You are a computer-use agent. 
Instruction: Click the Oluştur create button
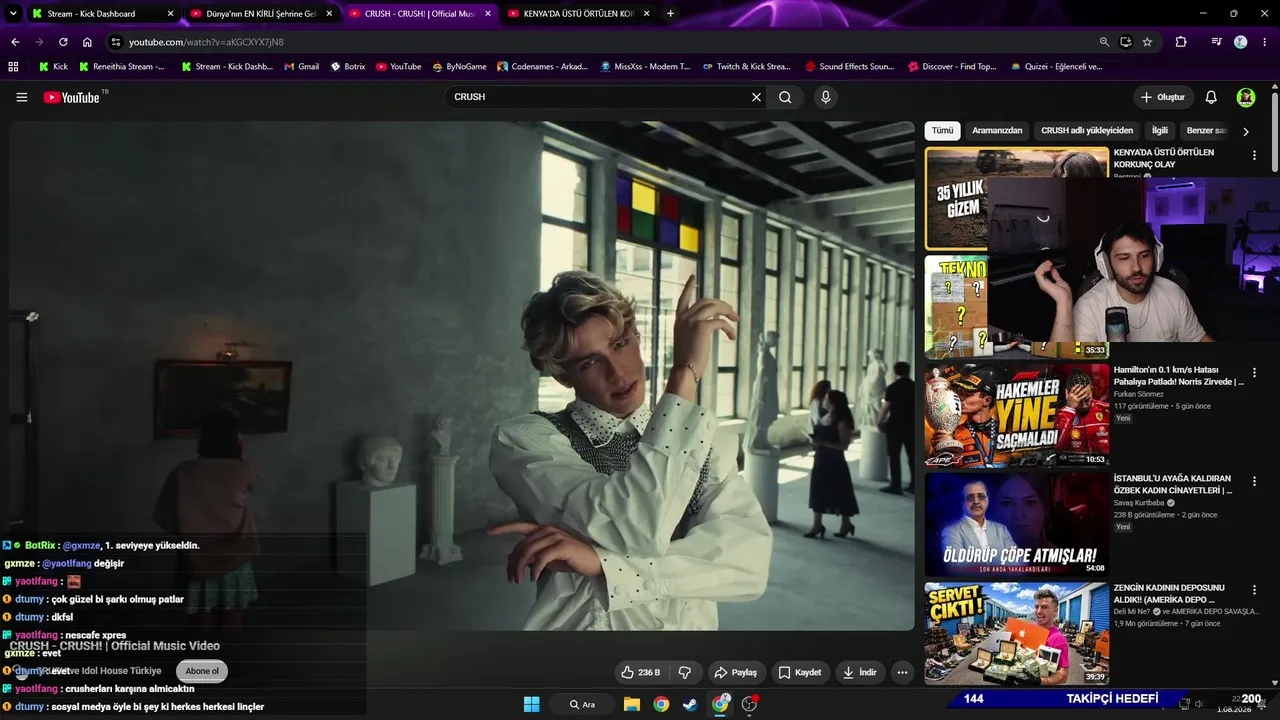1162,97
